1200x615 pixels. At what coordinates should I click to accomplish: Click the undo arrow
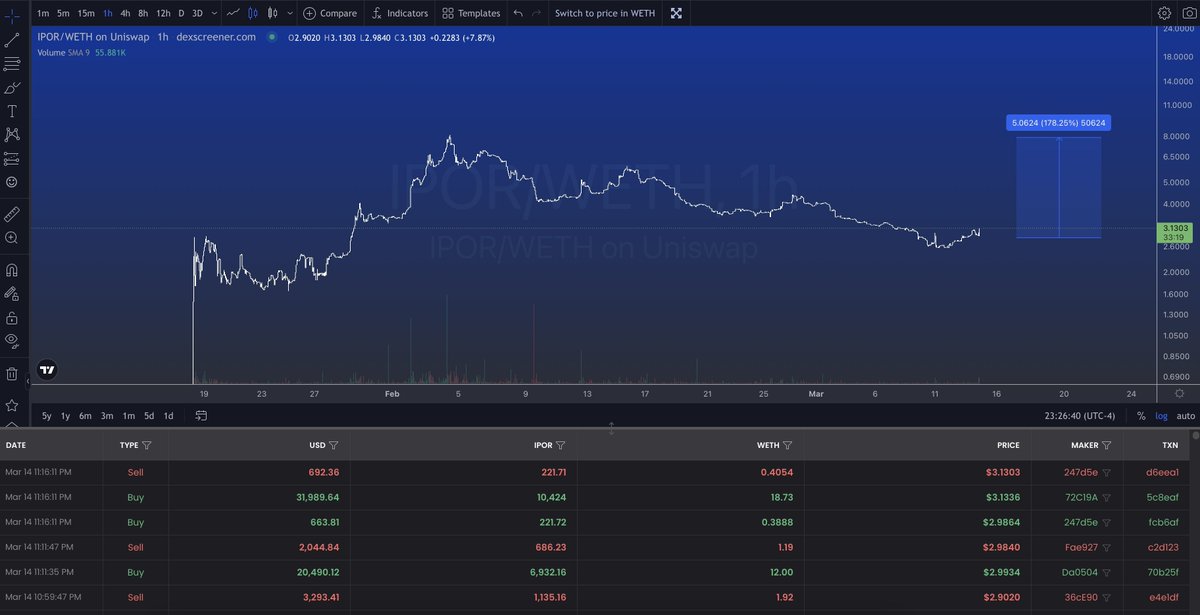[517, 13]
